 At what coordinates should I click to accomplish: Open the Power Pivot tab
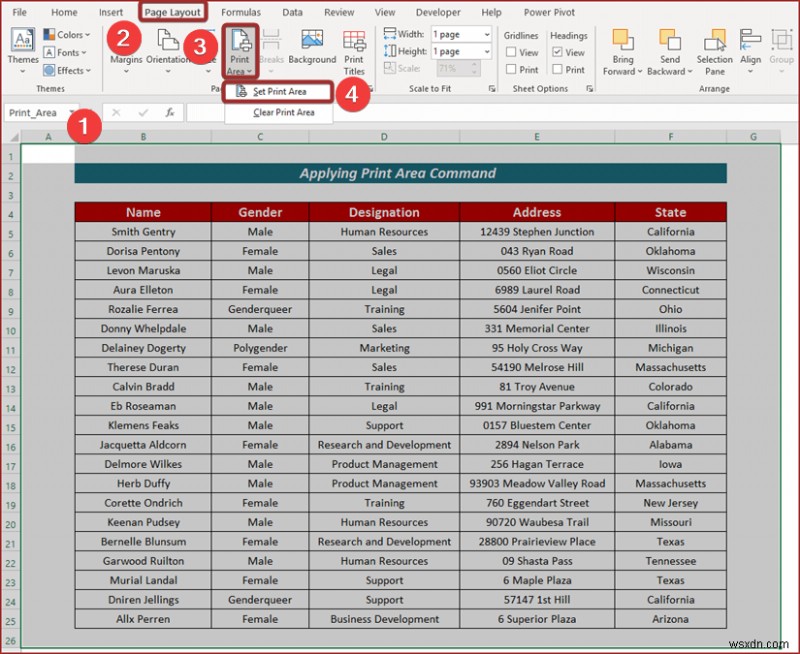[x=548, y=12]
